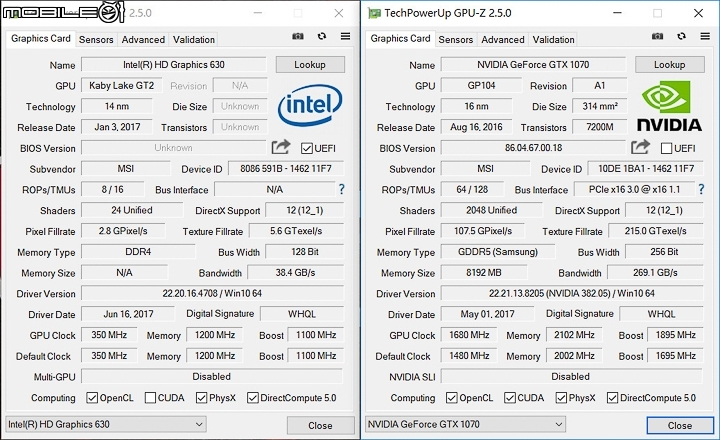Click the Die Size value 314 mm²
The height and width of the screenshot is (440, 720).
click(599, 106)
